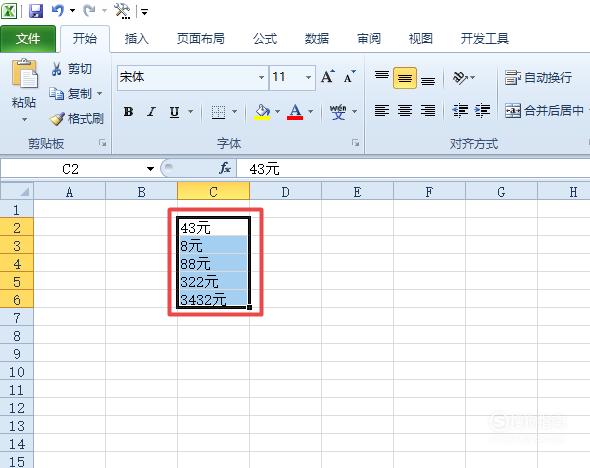Open Customize Quick Access Toolbar dropdown

click(144, 12)
